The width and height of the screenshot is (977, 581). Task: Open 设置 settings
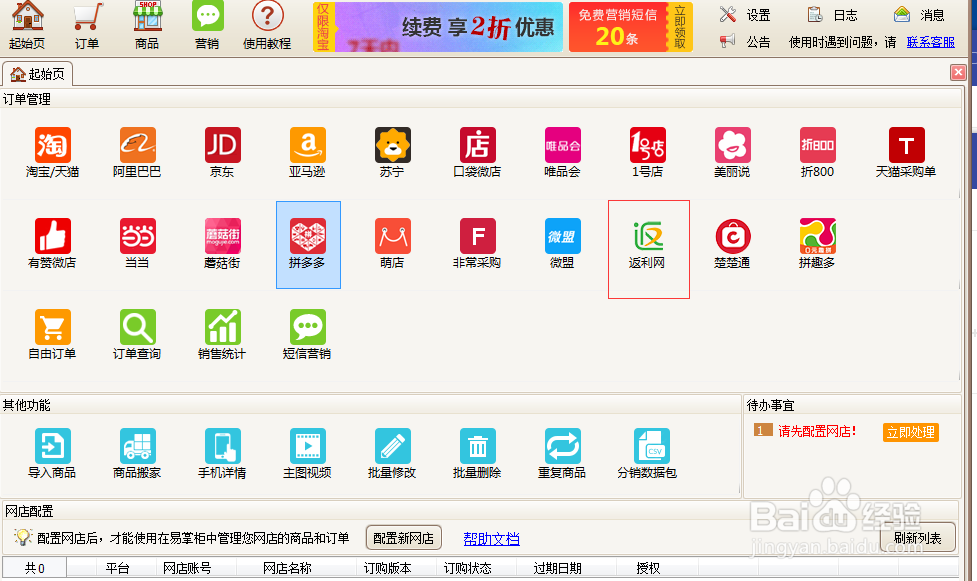[745, 14]
